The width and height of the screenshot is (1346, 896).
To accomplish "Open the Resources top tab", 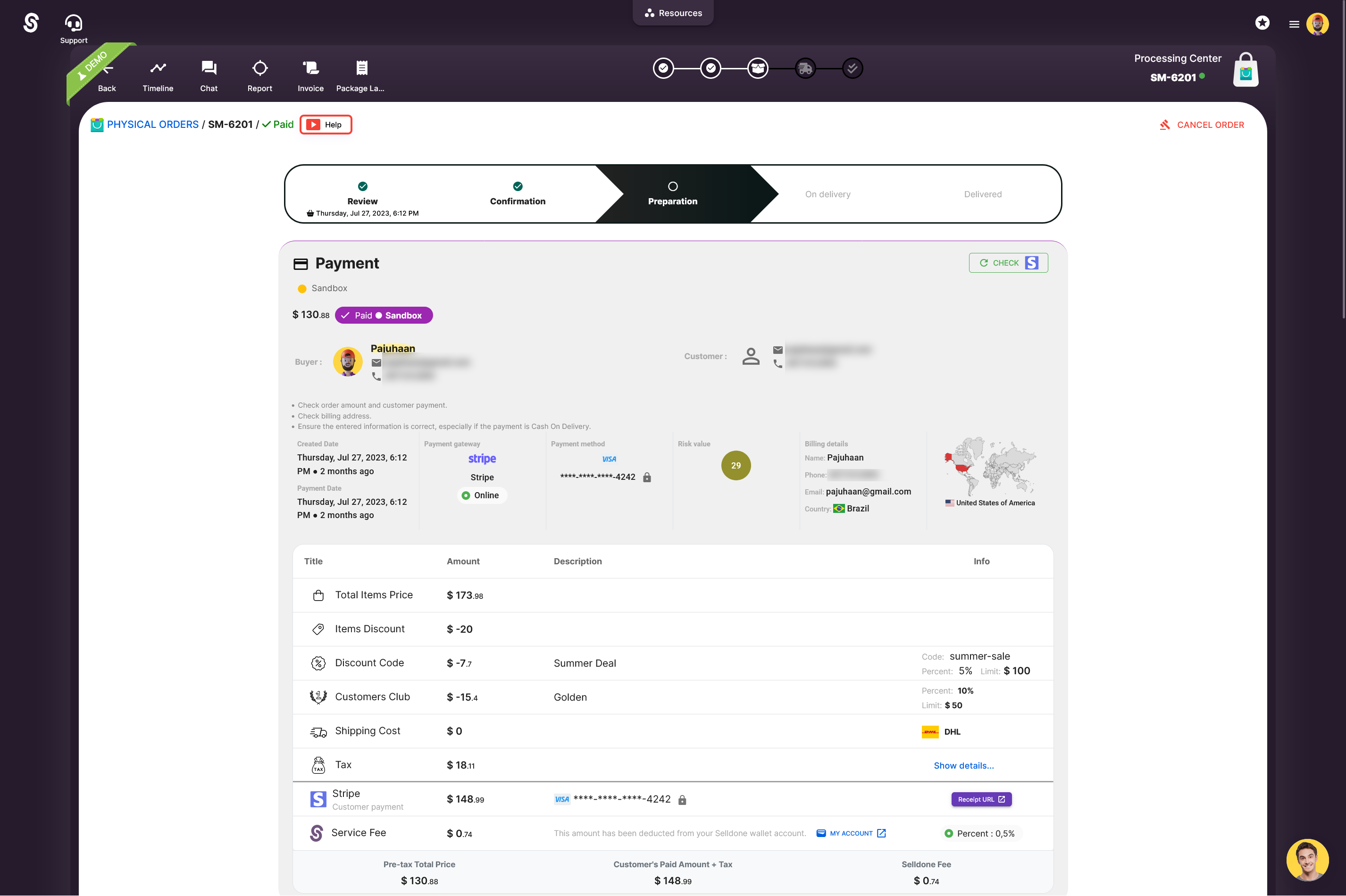I will click(x=673, y=13).
